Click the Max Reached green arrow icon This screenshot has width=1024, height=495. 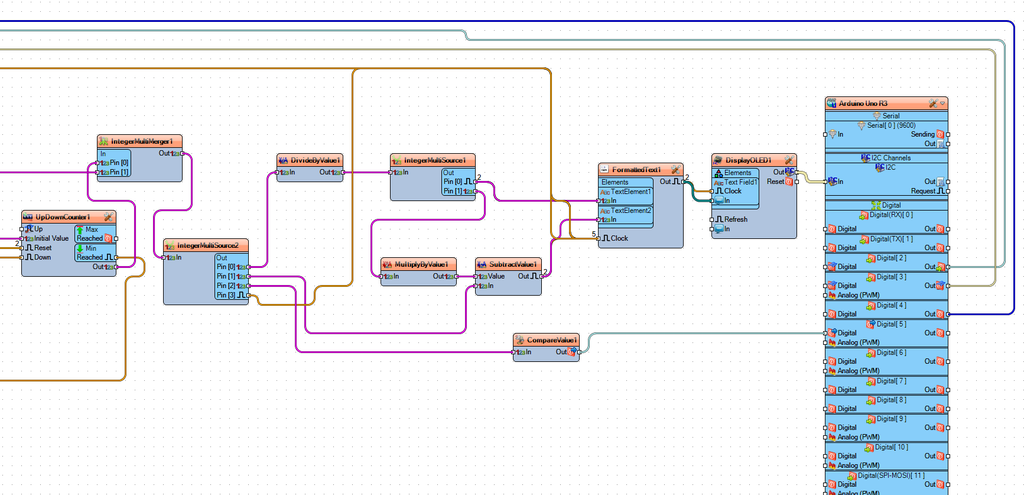pos(80,230)
